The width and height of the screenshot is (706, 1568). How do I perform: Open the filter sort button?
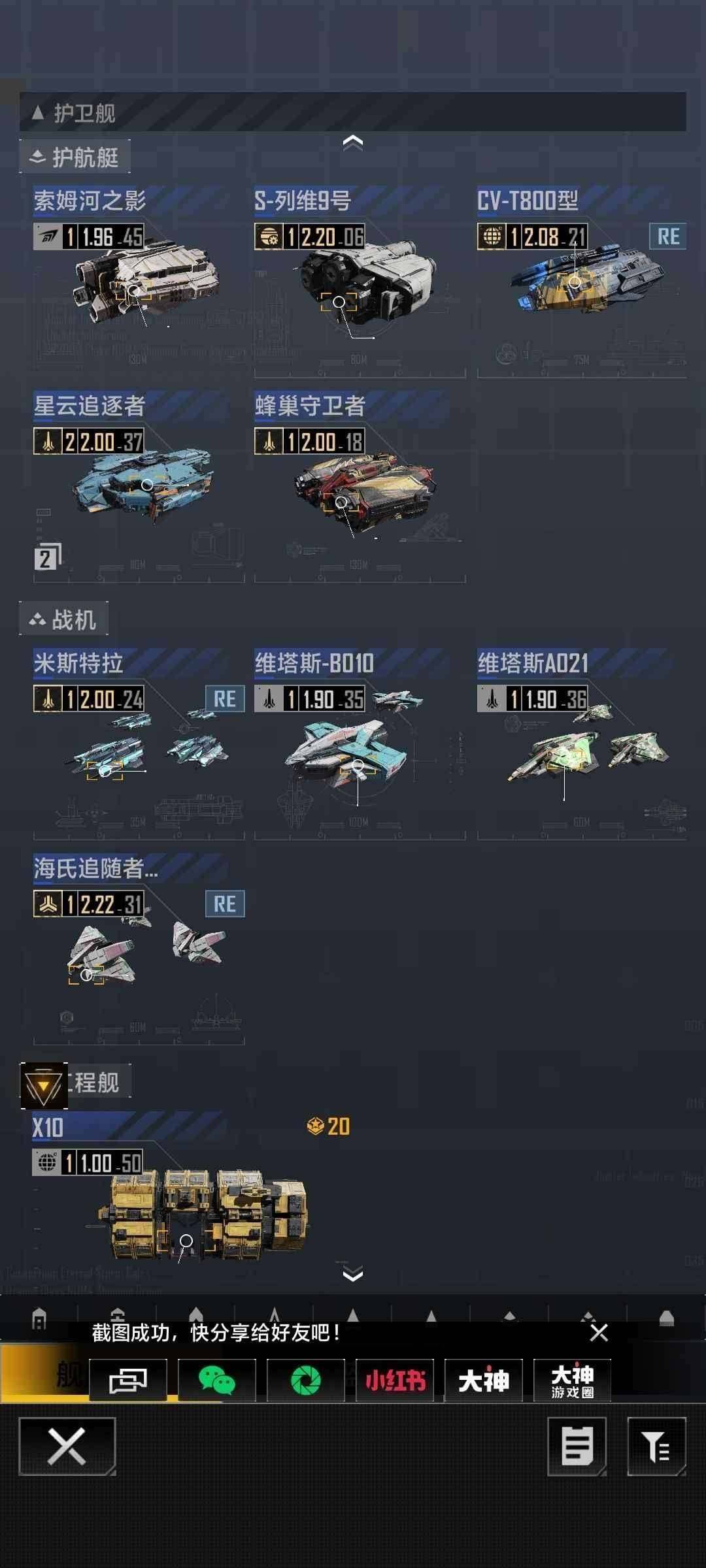[657, 1446]
